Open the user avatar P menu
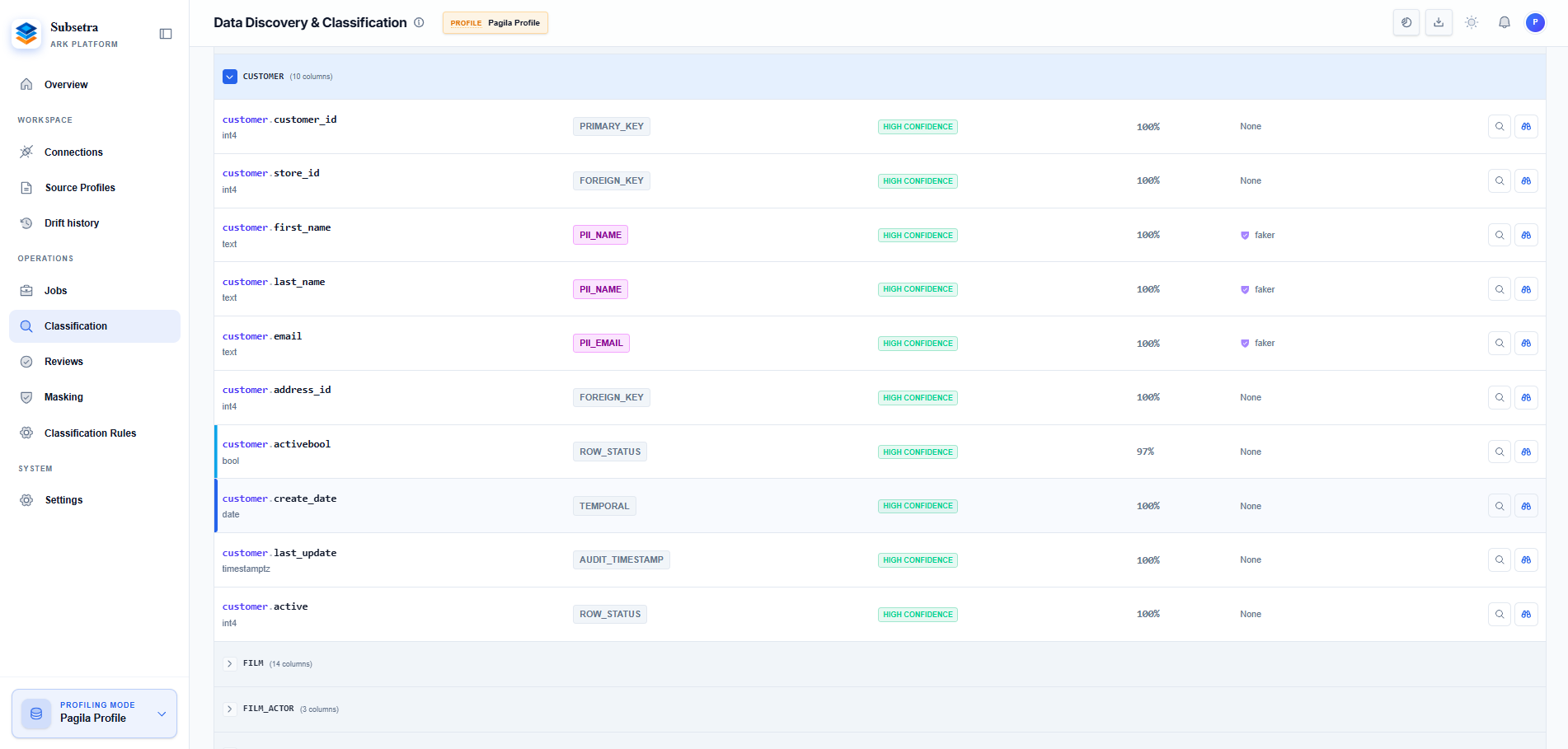The image size is (1568, 749). (1535, 22)
